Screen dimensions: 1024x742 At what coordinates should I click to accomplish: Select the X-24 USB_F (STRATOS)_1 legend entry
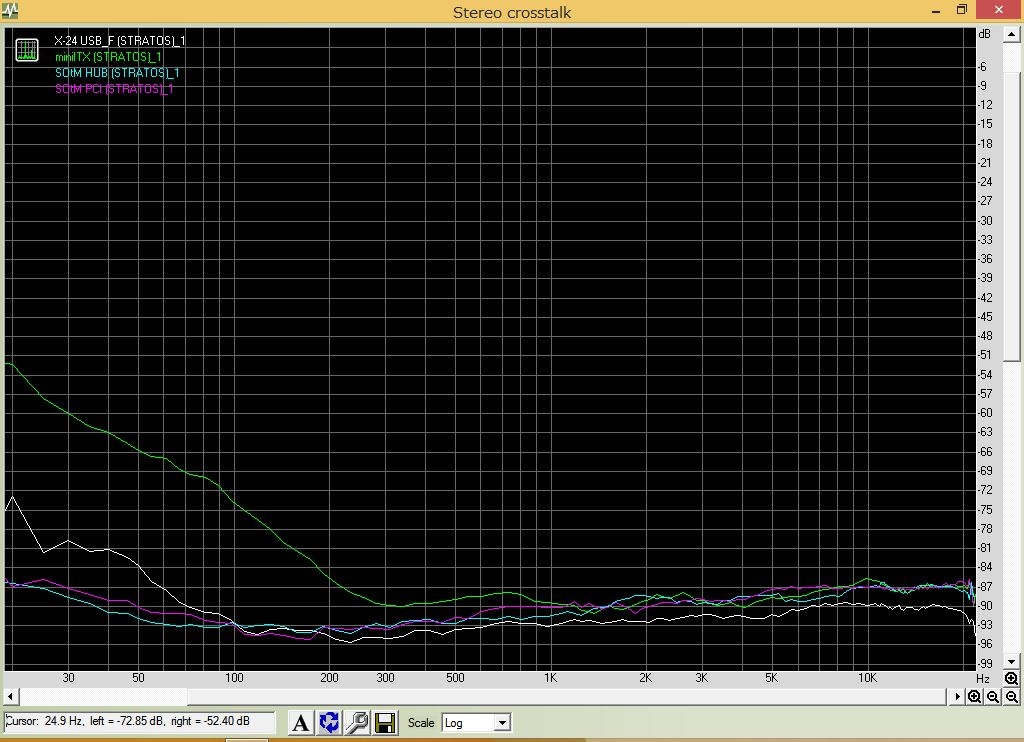pyautogui.click(x=119, y=41)
